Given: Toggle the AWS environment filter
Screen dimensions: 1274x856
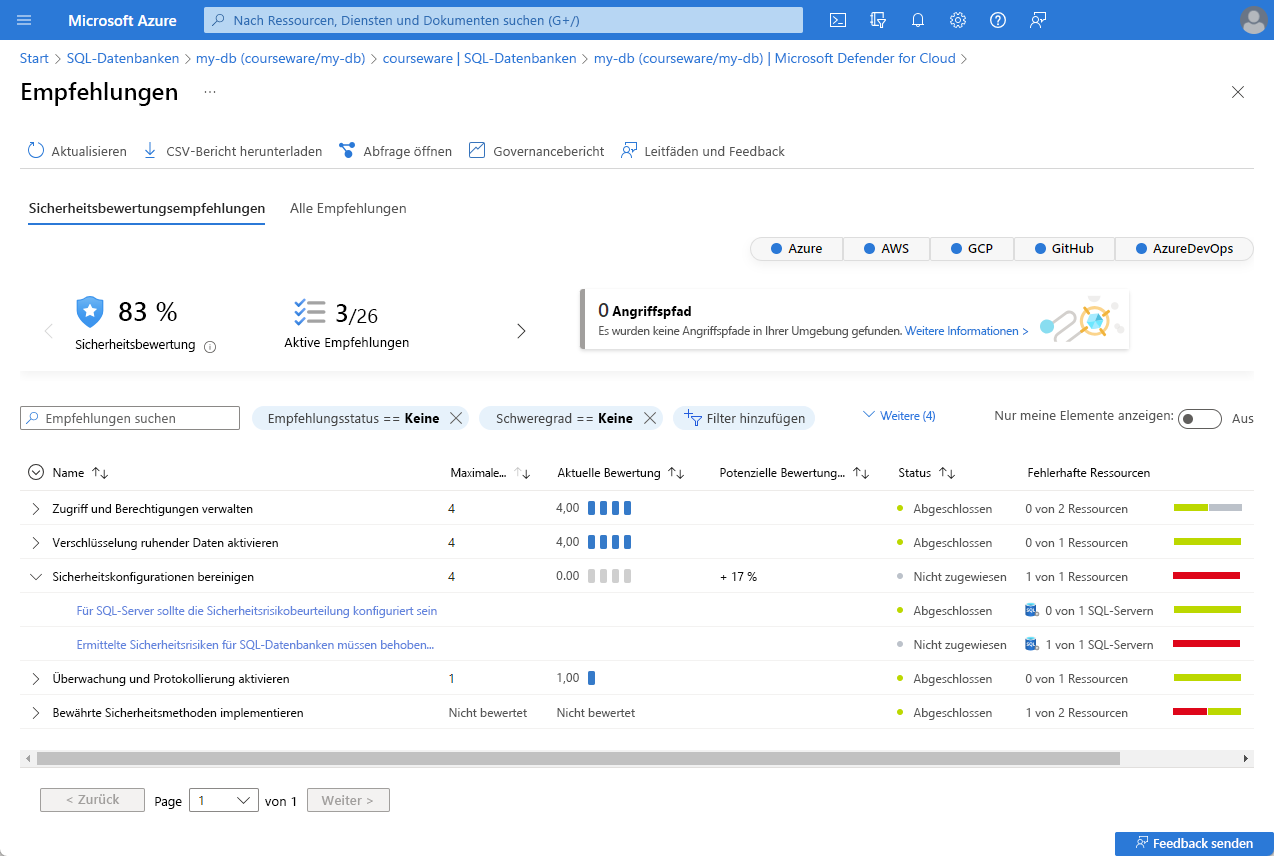Looking at the screenshot, I should pos(886,248).
